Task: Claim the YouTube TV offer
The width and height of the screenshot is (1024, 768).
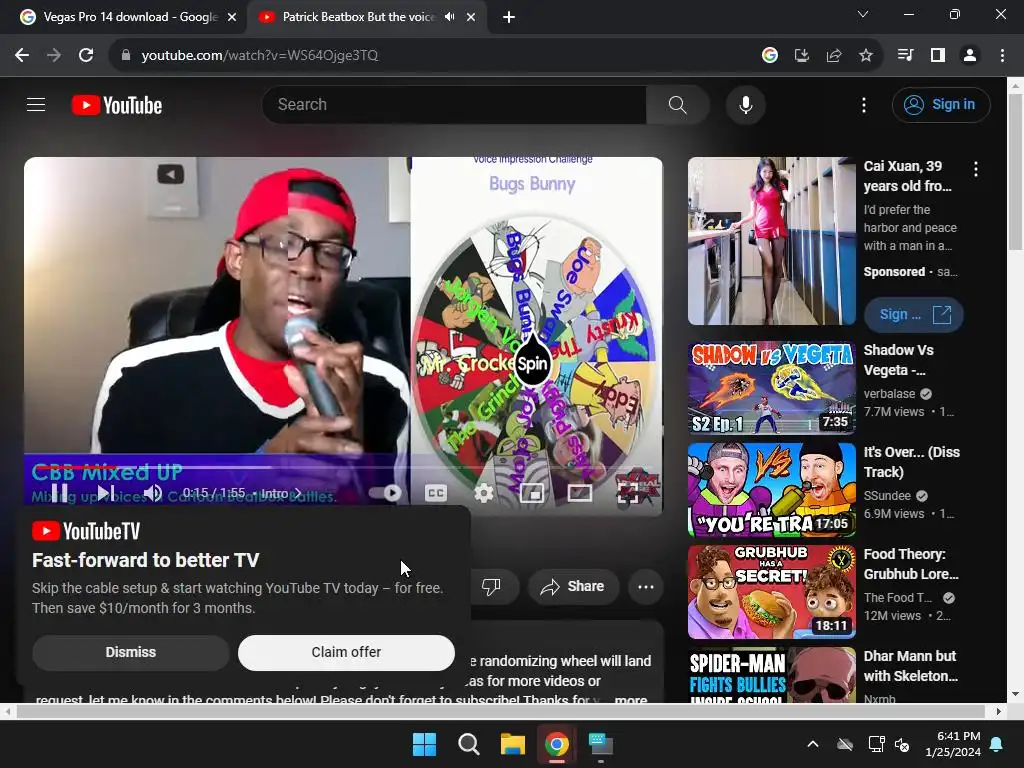Action: pos(346,652)
